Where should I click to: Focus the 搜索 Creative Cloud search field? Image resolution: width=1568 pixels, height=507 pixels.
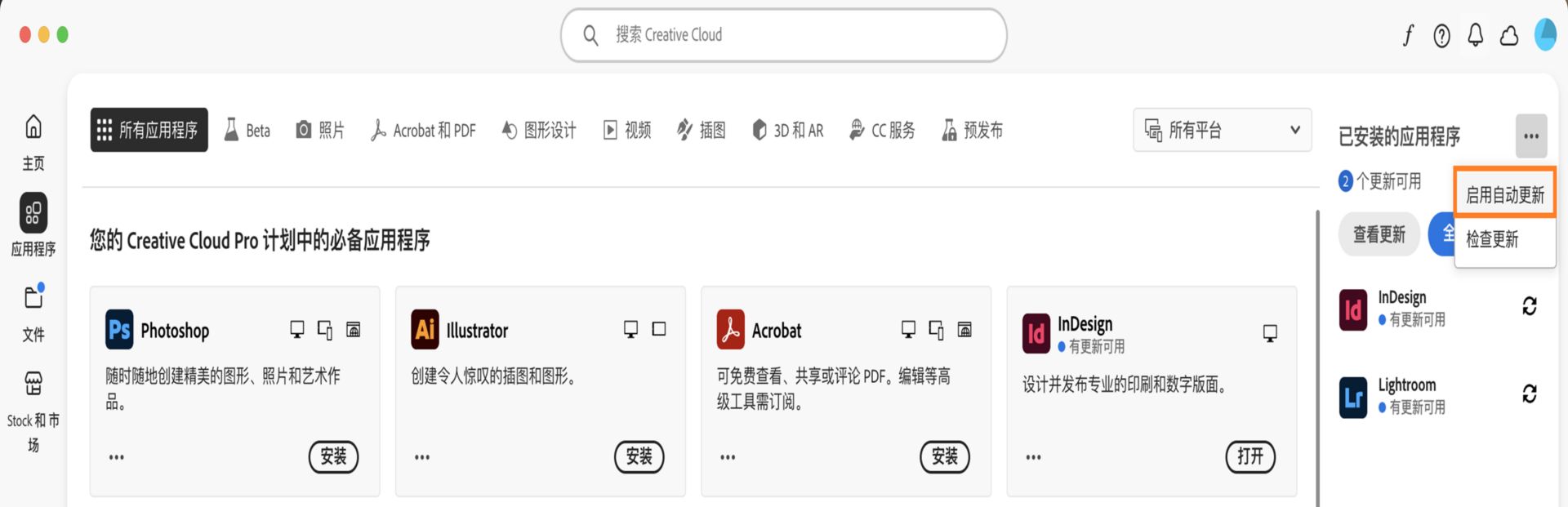pyautogui.click(x=784, y=35)
